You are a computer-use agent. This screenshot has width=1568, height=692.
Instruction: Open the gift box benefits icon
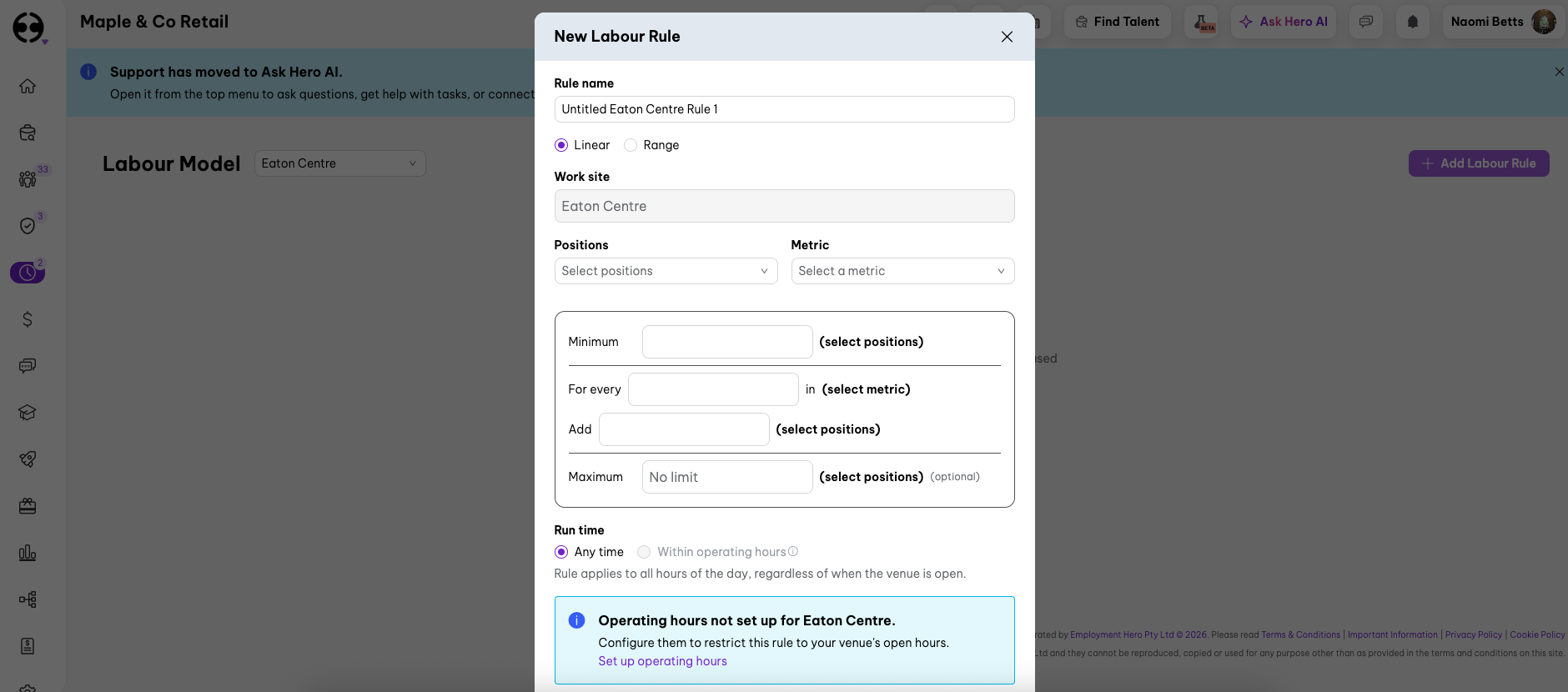point(28,506)
